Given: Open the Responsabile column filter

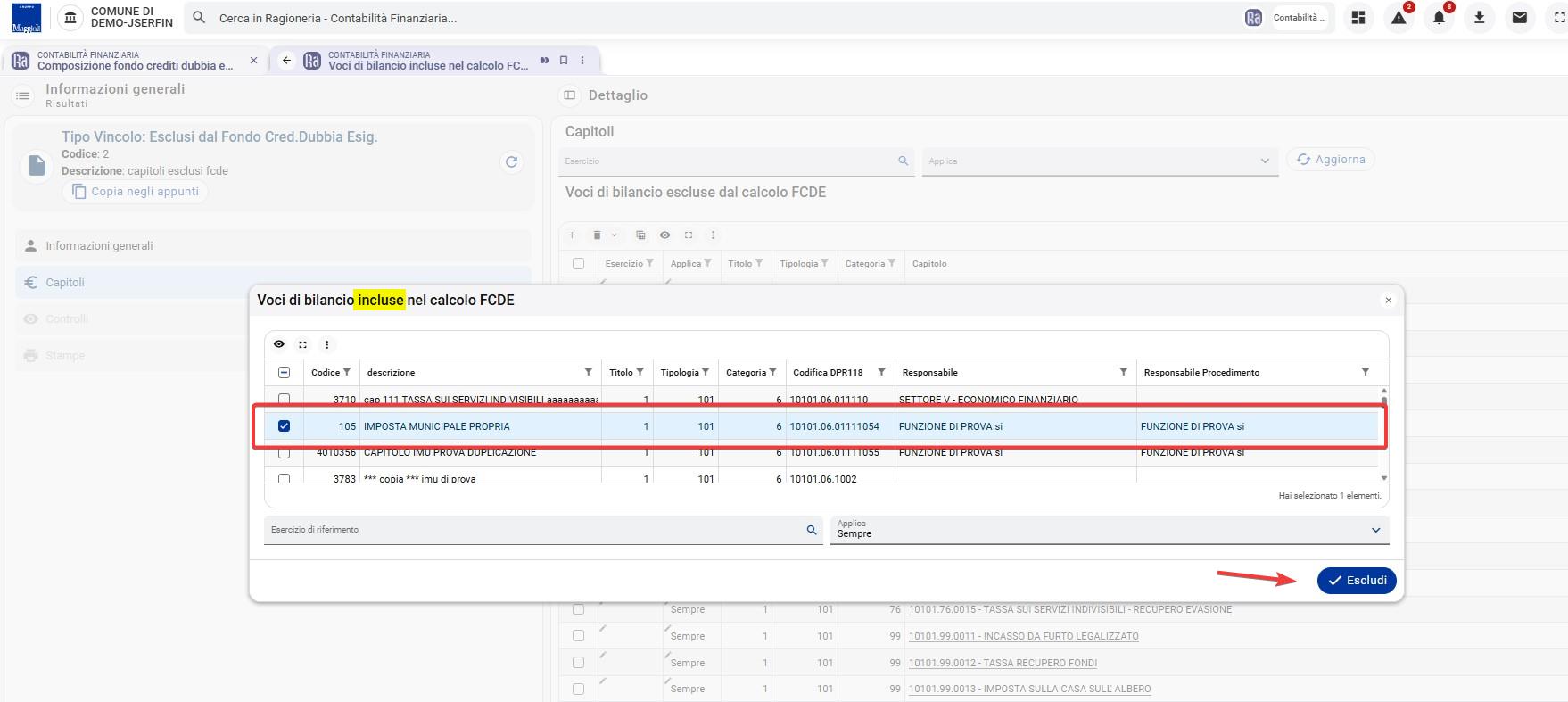Looking at the screenshot, I should pyautogui.click(x=1124, y=372).
